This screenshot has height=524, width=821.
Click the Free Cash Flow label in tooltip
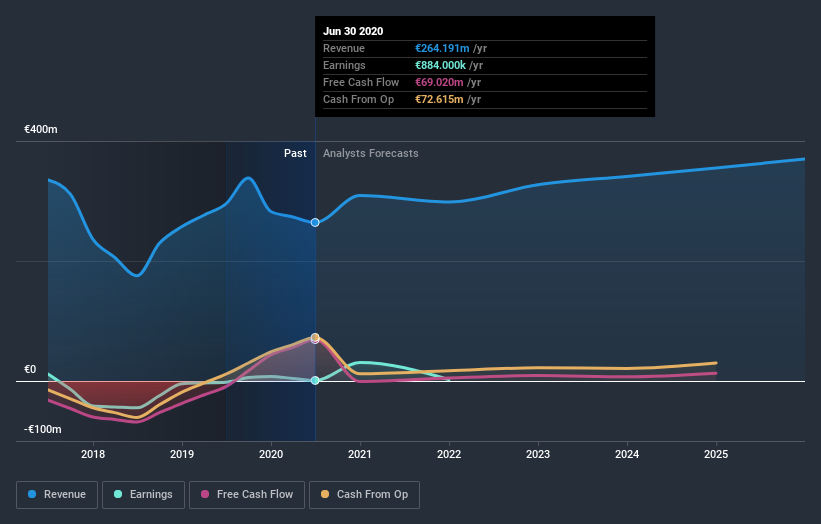click(x=361, y=82)
